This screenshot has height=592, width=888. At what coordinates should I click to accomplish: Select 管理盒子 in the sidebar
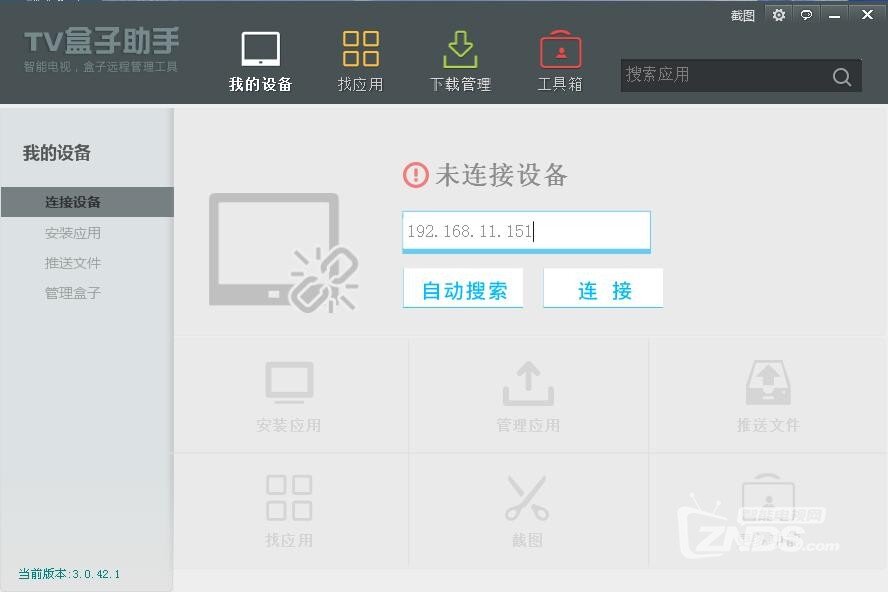pos(73,293)
